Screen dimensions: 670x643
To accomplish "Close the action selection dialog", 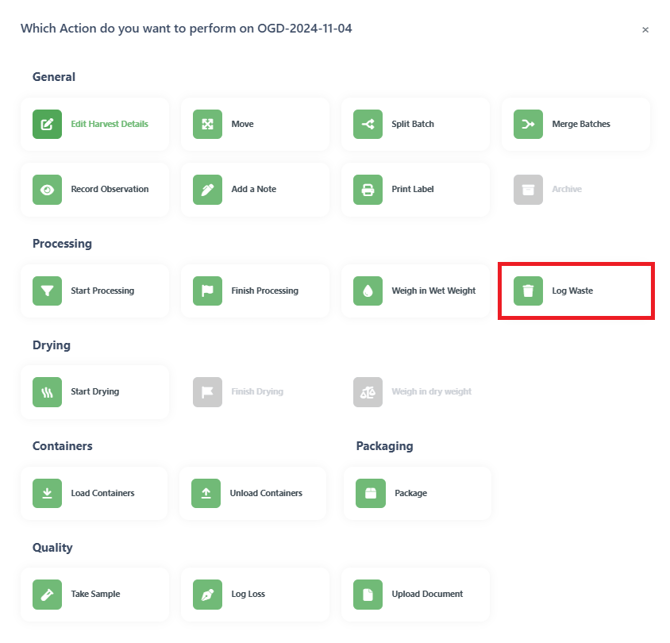I will click(x=645, y=29).
